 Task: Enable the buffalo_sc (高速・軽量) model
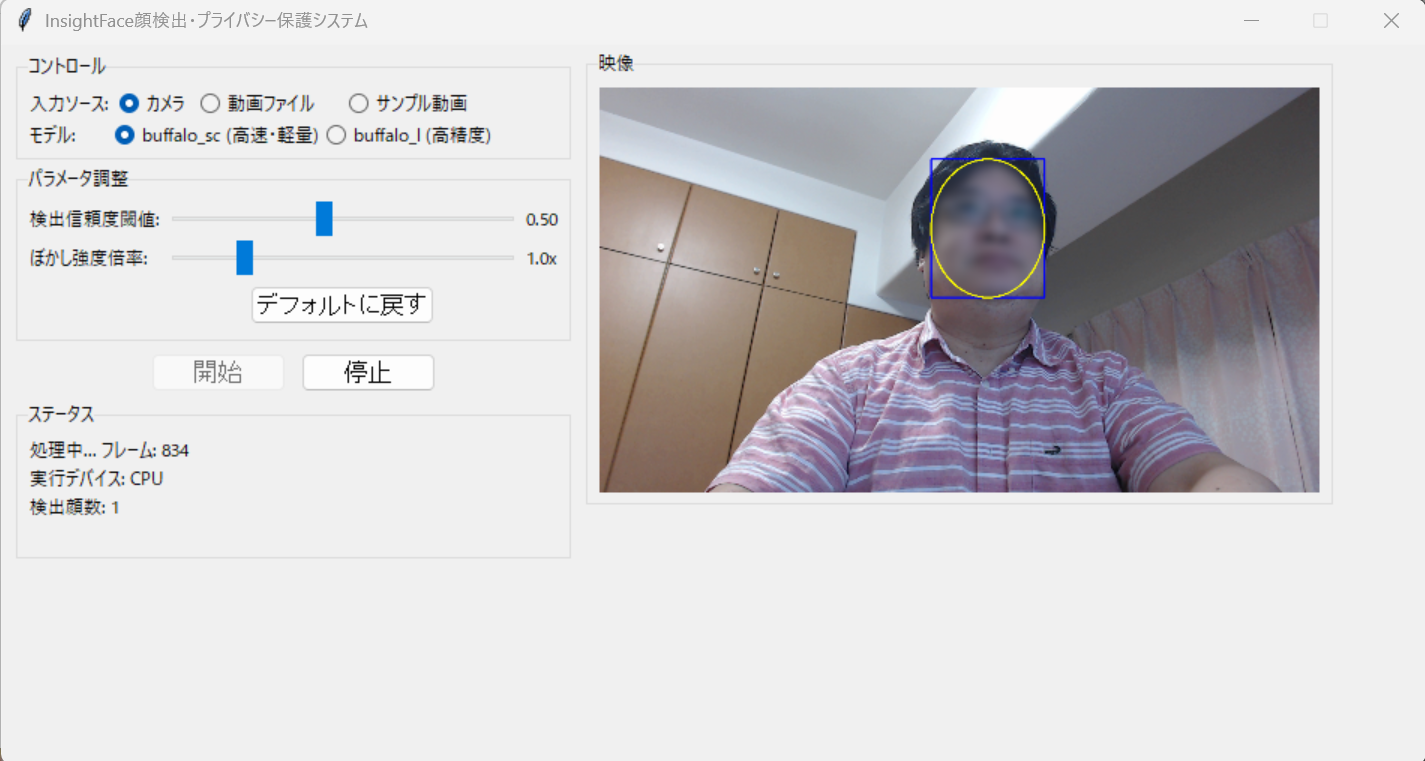point(123,134)
